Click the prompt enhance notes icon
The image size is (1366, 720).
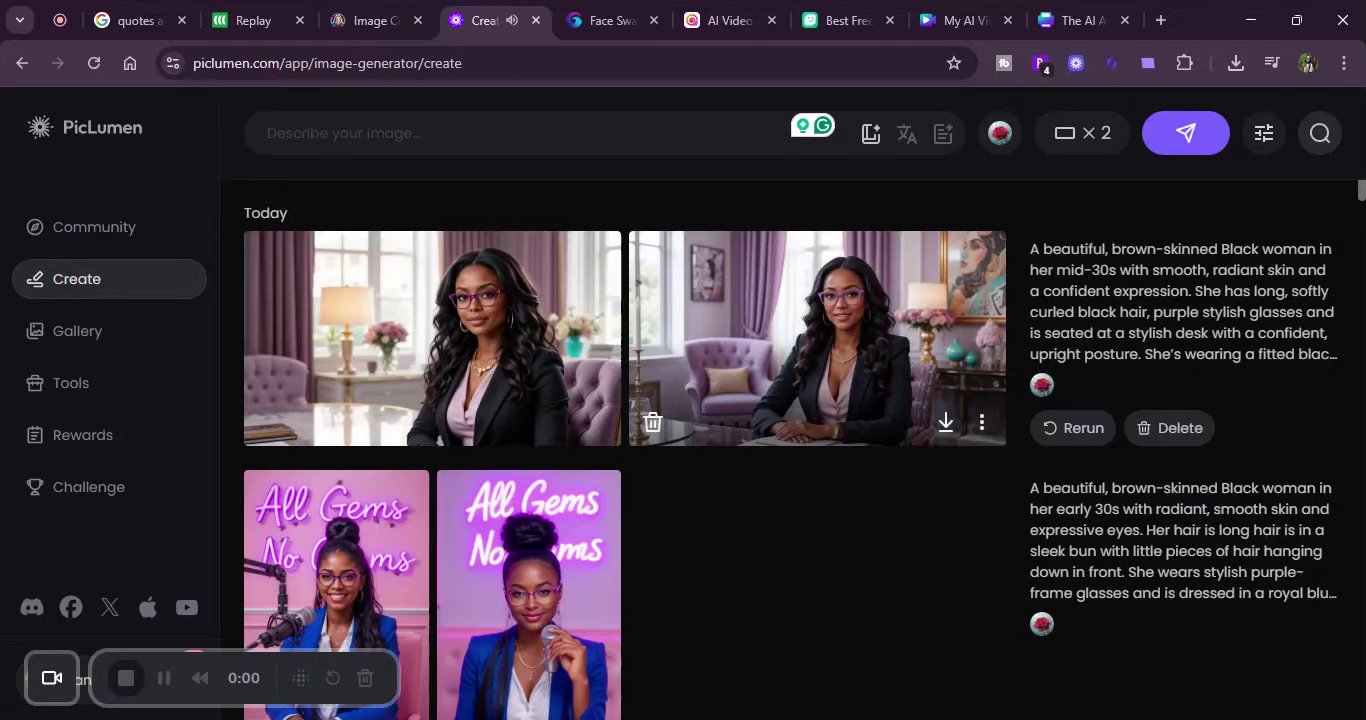click(x=943, y=134)
